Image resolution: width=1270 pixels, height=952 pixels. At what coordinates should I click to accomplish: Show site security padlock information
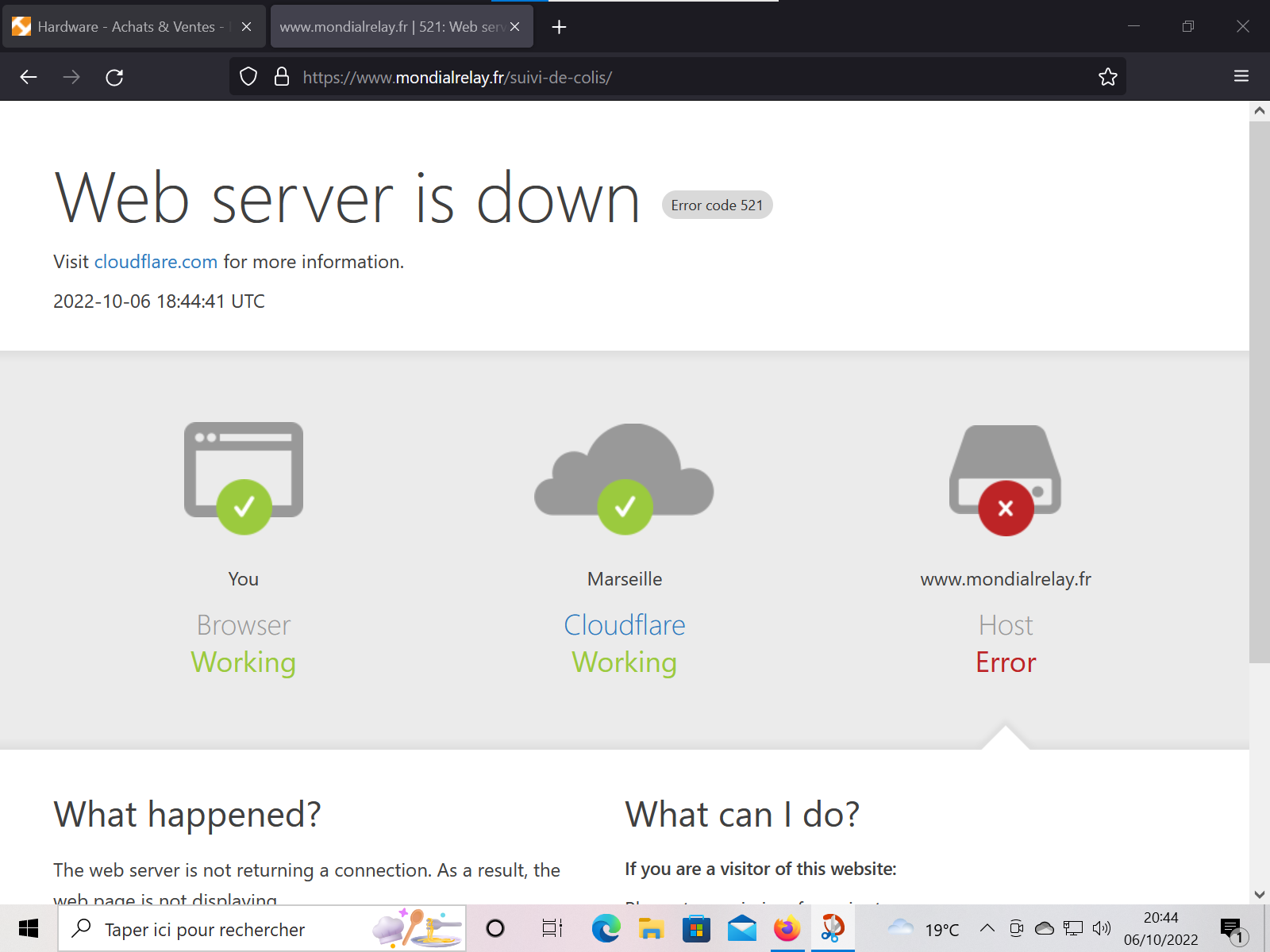coord(281,77)
